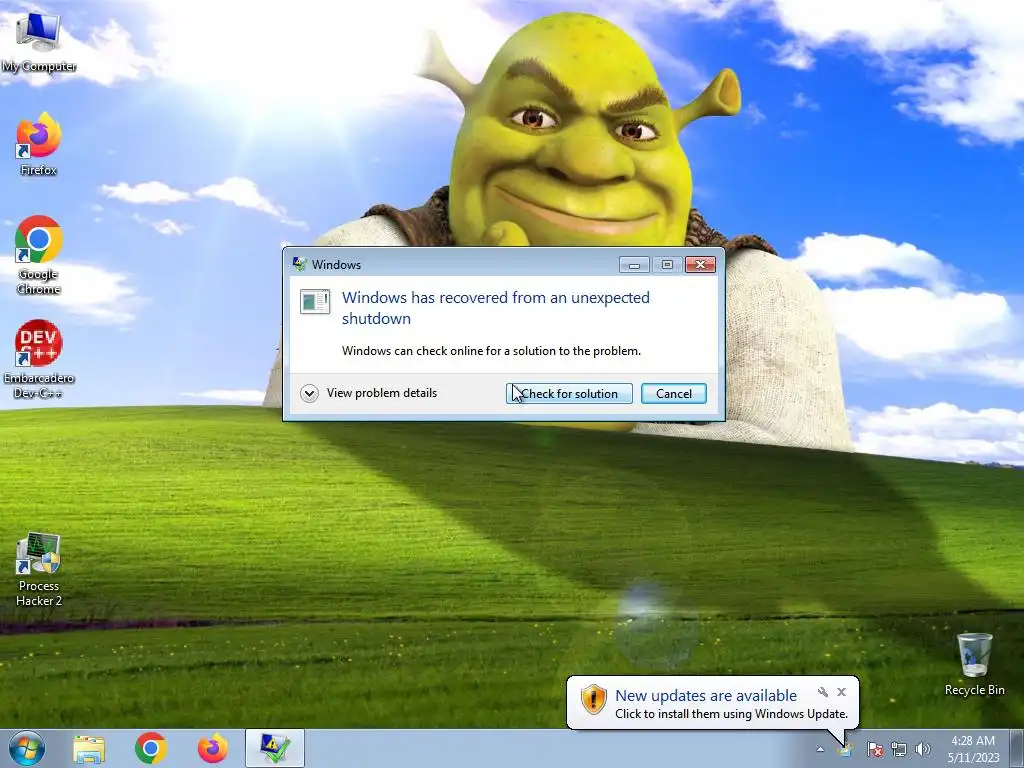Click the shield warning icon in balloon
The image size is (1024, 768).
594,699
